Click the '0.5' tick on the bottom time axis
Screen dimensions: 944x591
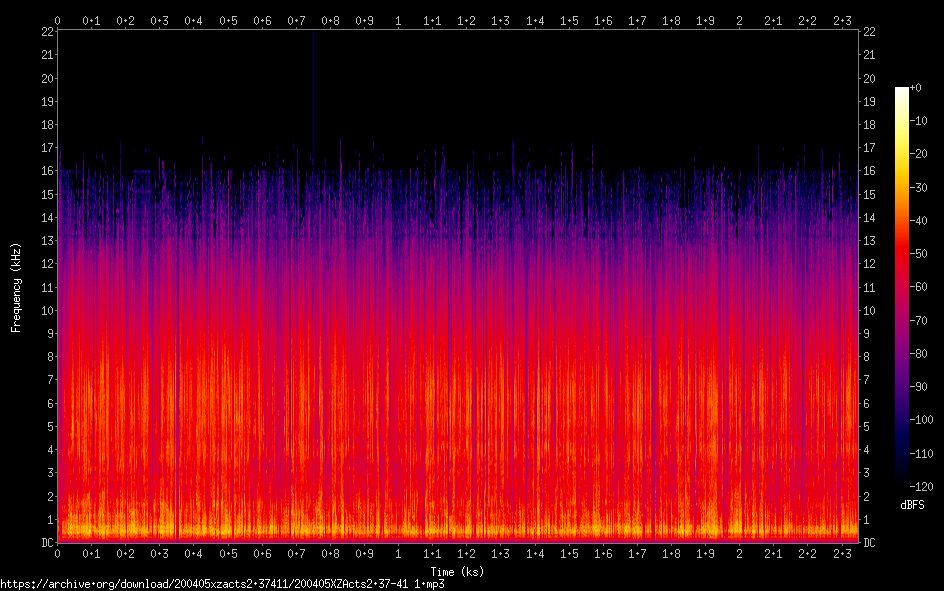[228, 554]
